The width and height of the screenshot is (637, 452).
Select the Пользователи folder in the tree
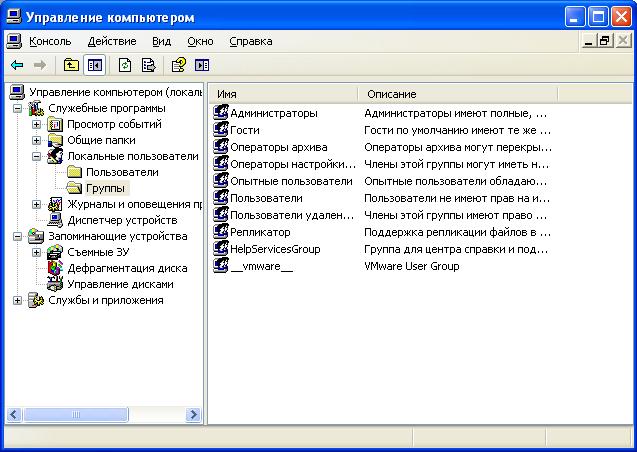coord(122,172)
